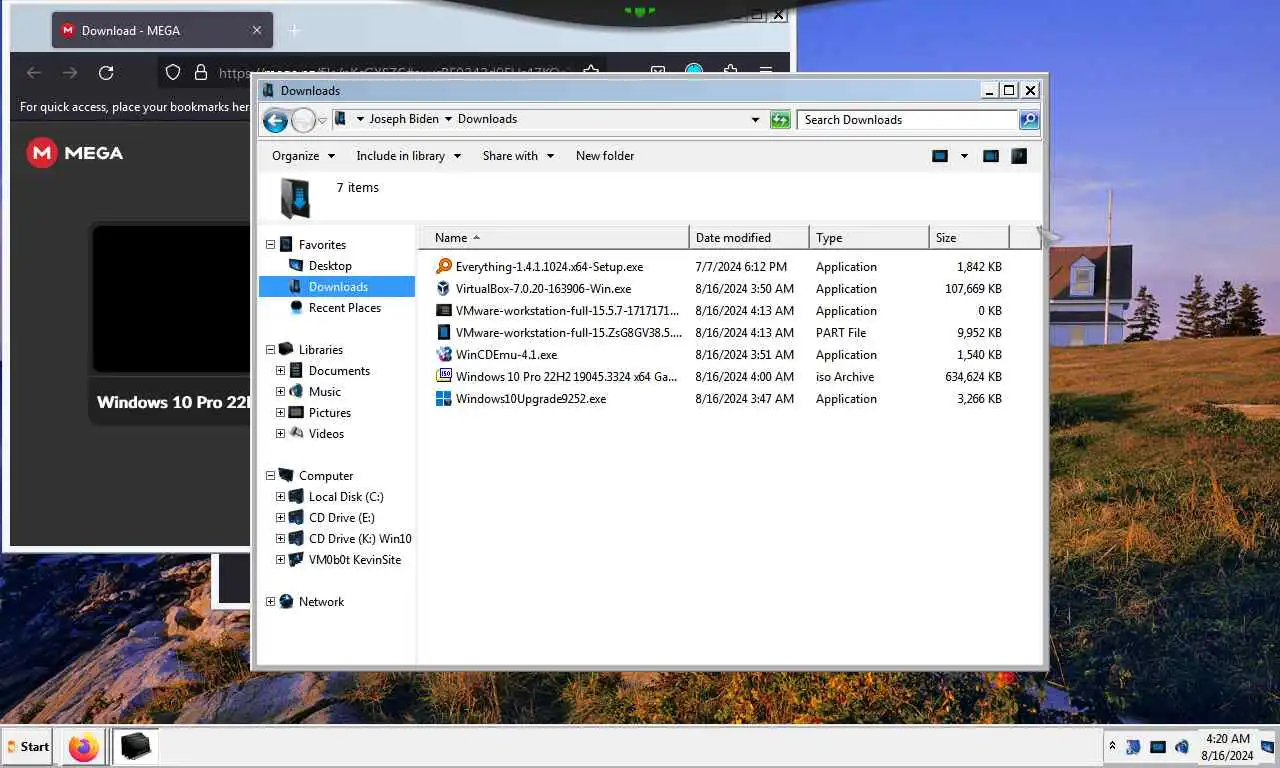Open Include in library dropdown
Screen dimensions: 1280x768
pyautogui.click(x=408, y=156)
